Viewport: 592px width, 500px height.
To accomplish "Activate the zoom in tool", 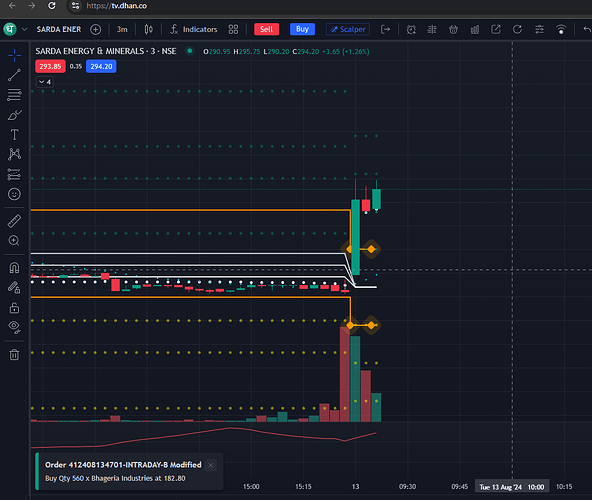I will 14,241.
